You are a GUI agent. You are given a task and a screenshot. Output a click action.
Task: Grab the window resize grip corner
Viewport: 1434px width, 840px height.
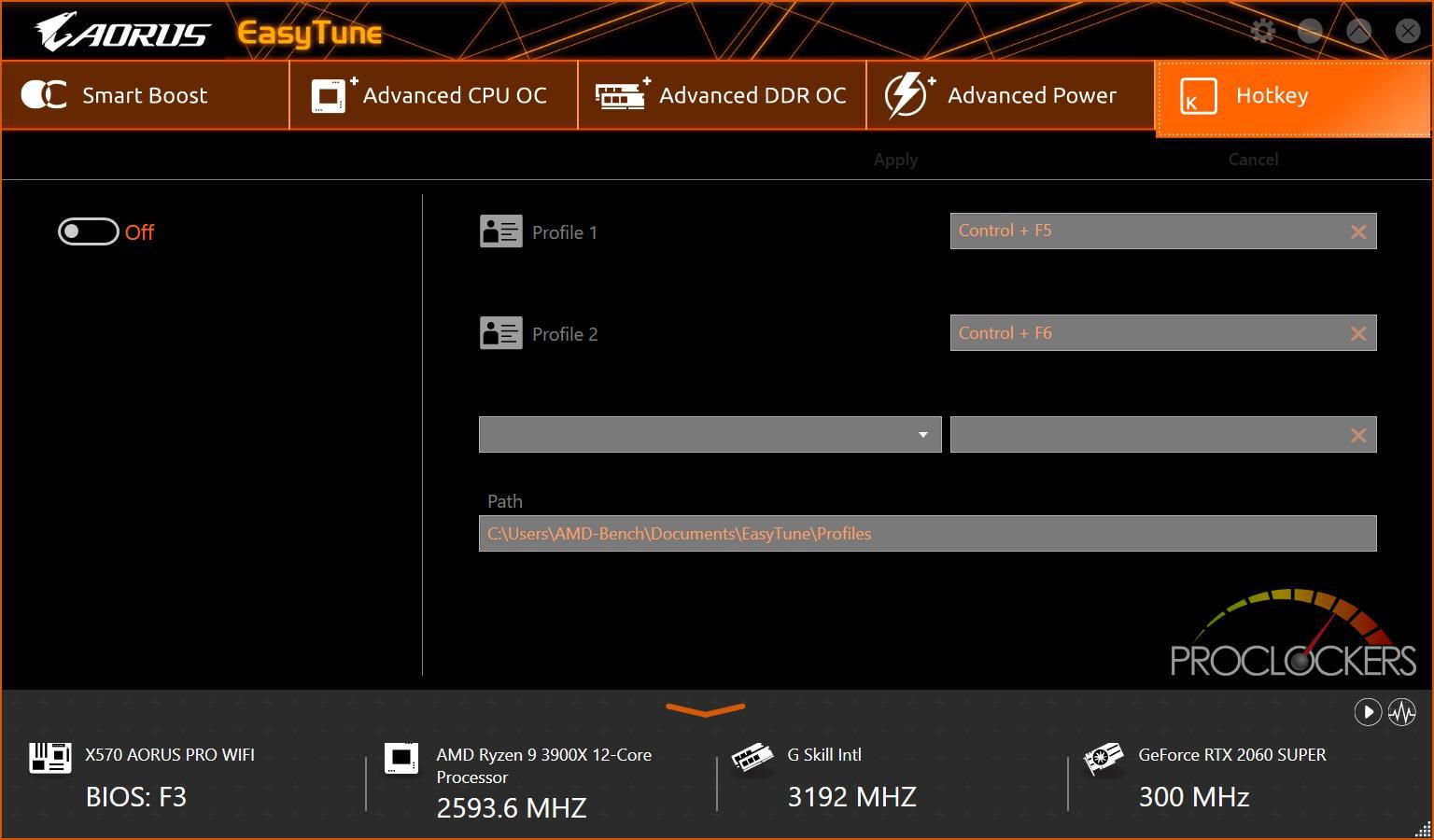click(x=1423, y=829)
